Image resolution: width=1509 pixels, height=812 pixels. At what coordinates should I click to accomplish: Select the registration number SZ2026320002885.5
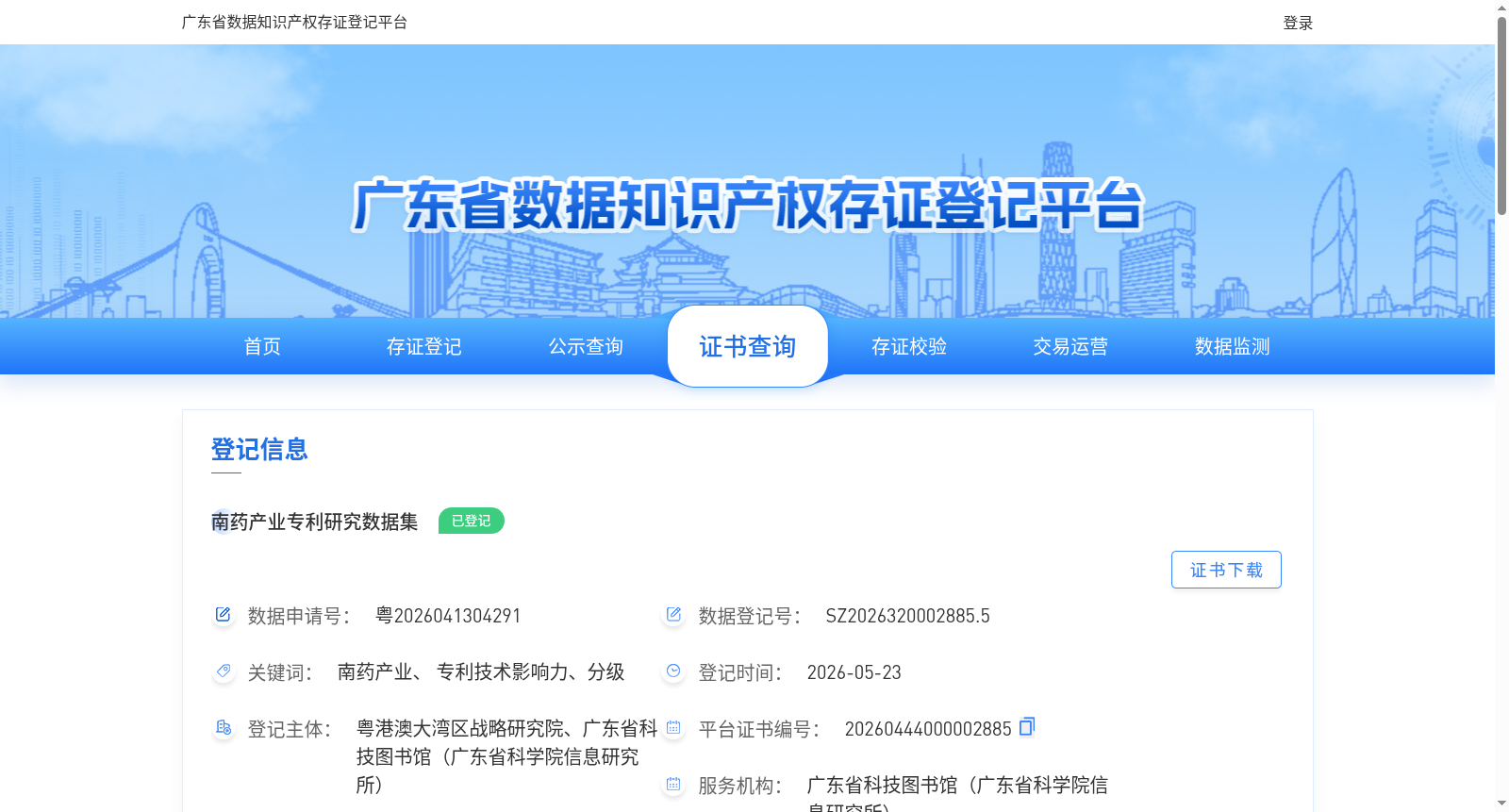[908, 616]
